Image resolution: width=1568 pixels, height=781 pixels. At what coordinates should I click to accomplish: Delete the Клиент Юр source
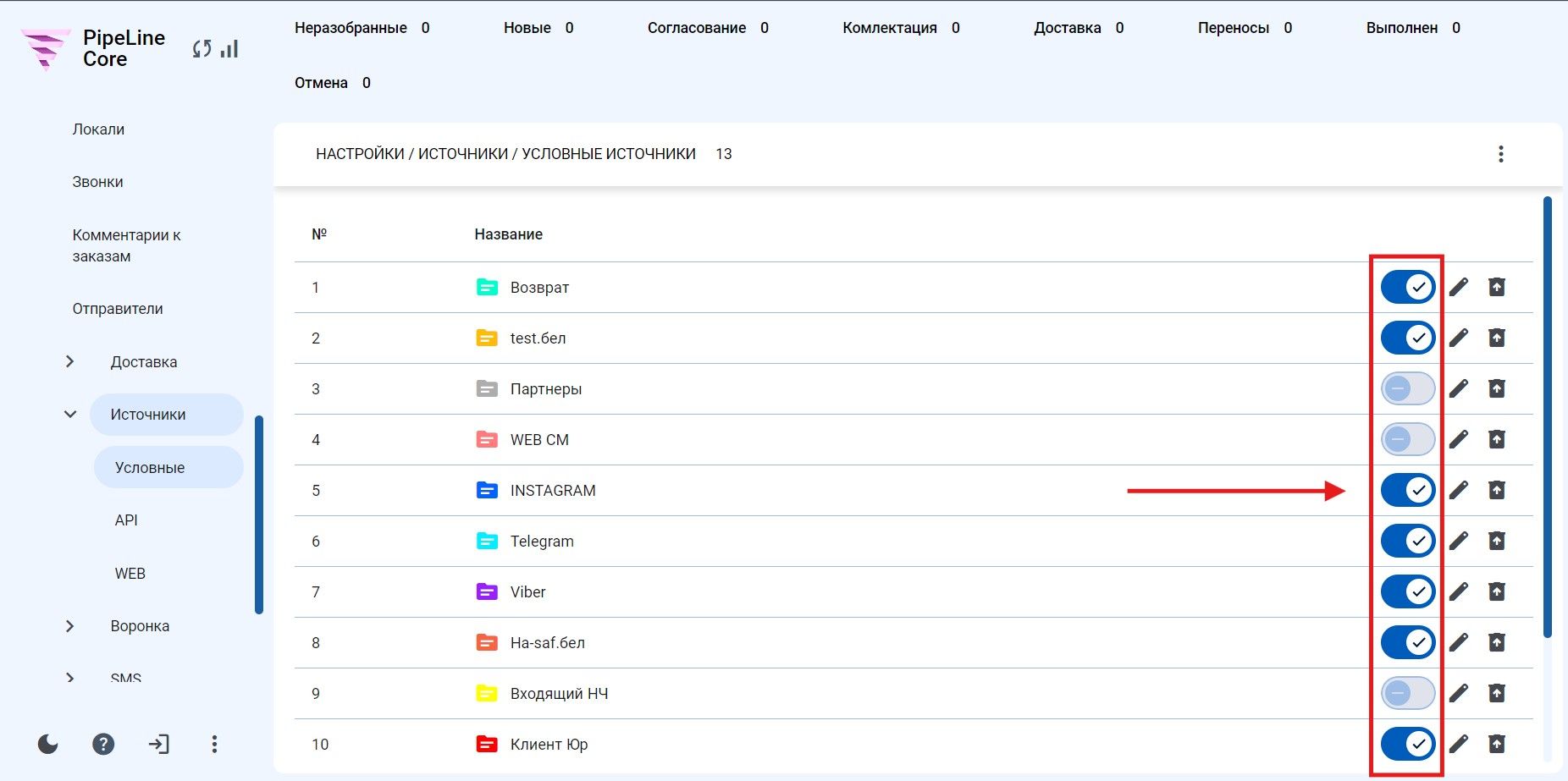(x=1497, y=745)
